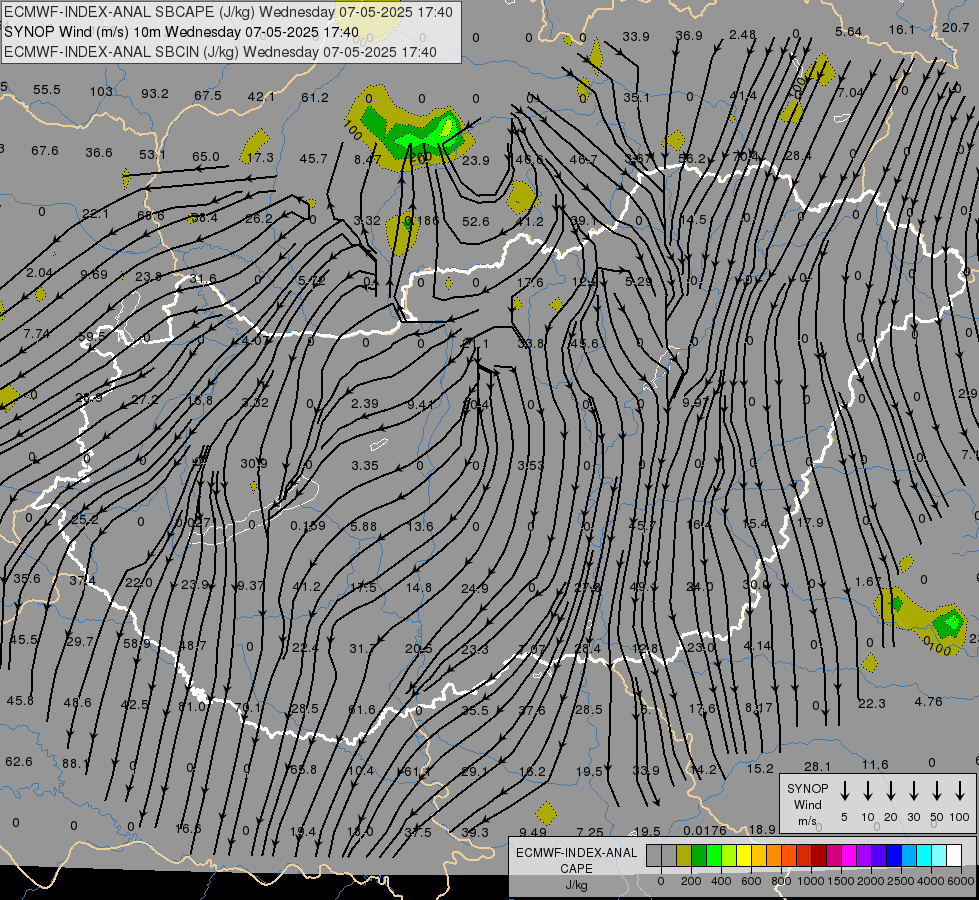Click the CAPE value 55.5
The height and width of the screenshot is (900, 979).
tap(47, 89)
